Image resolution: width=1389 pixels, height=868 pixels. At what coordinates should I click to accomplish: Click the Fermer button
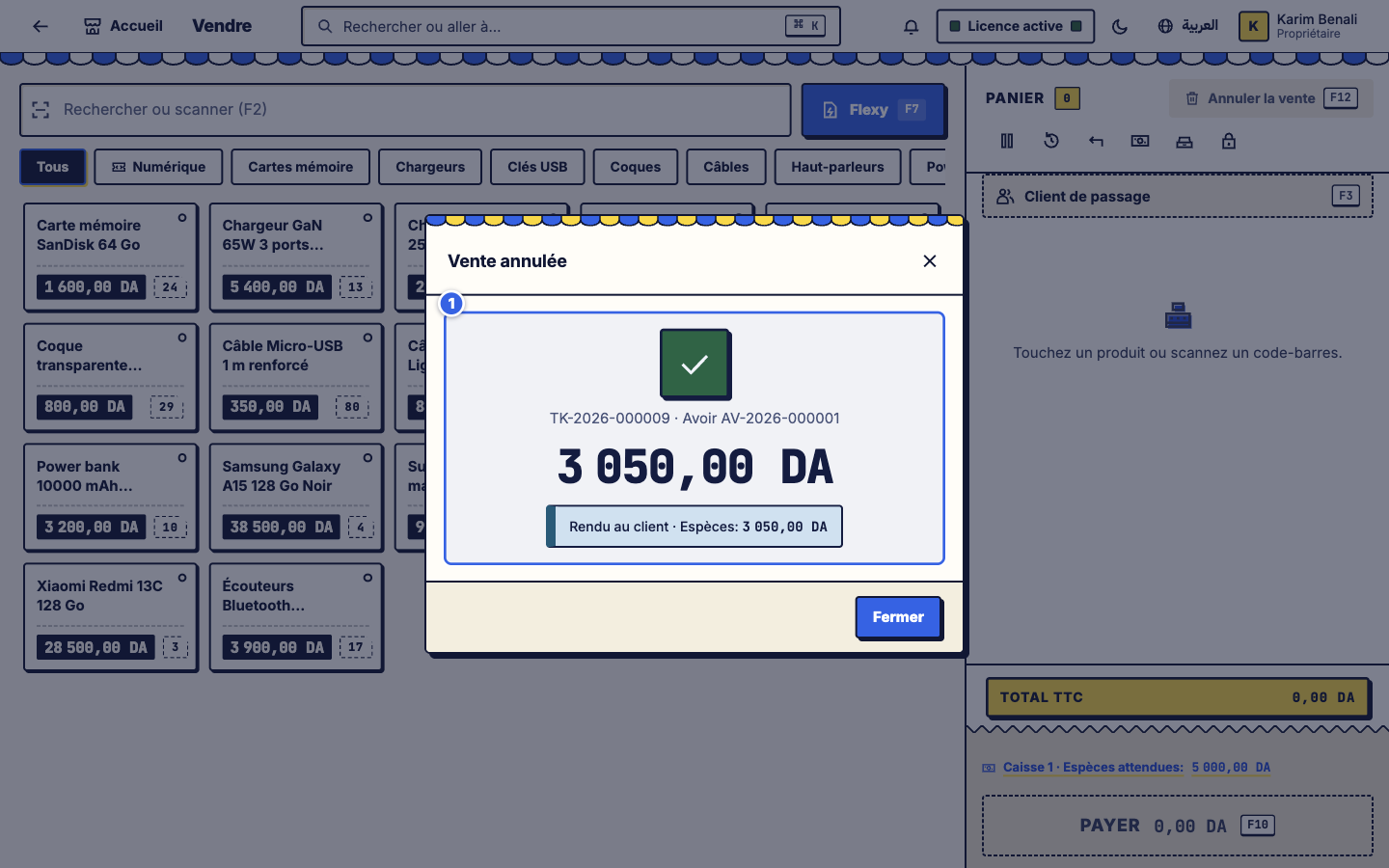point(898,617)
